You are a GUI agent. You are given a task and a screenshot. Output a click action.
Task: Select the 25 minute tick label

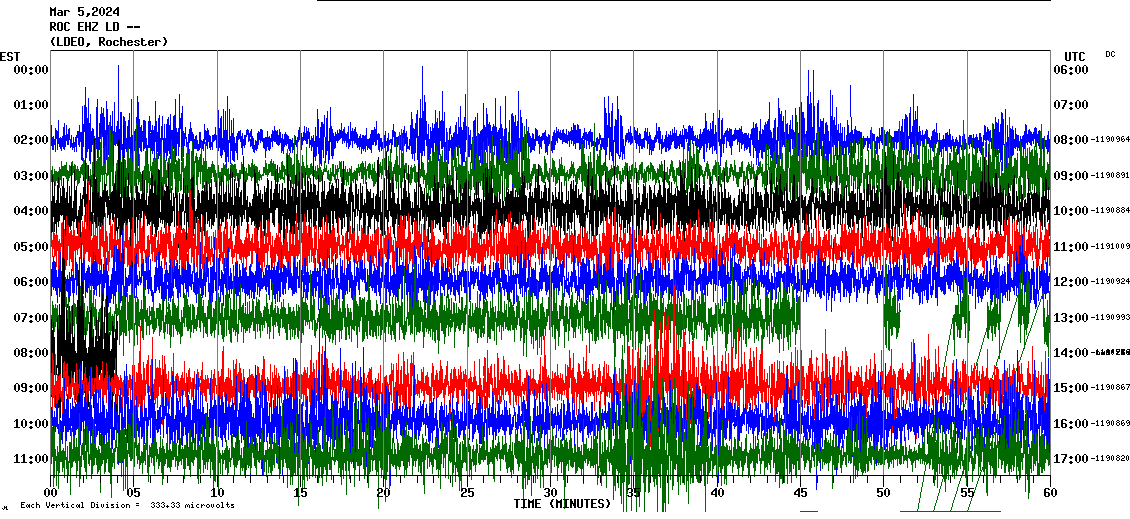[467, 493]
